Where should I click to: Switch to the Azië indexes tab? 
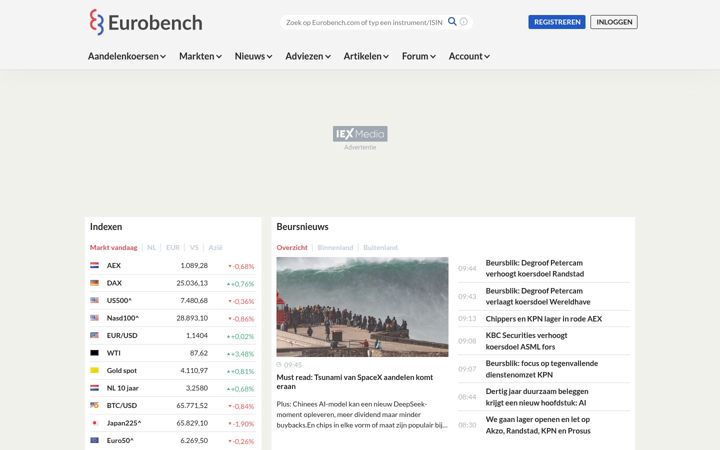215,248
